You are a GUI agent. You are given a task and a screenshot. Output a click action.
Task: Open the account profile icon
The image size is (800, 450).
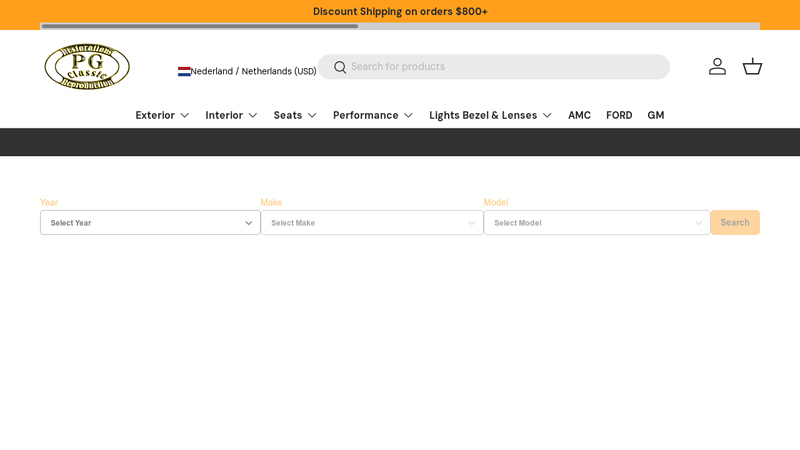[x=717, y=66]
